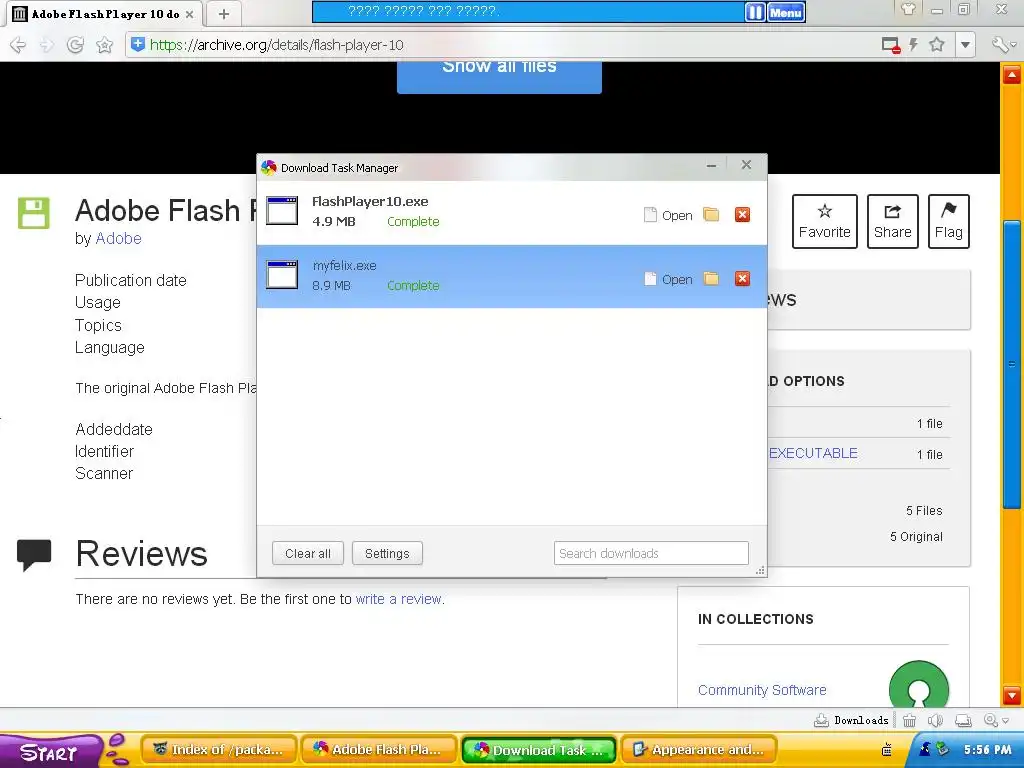Click the green-arrow tray icon beside the clock
The image size is (1024, 768).
coord(942,748)
